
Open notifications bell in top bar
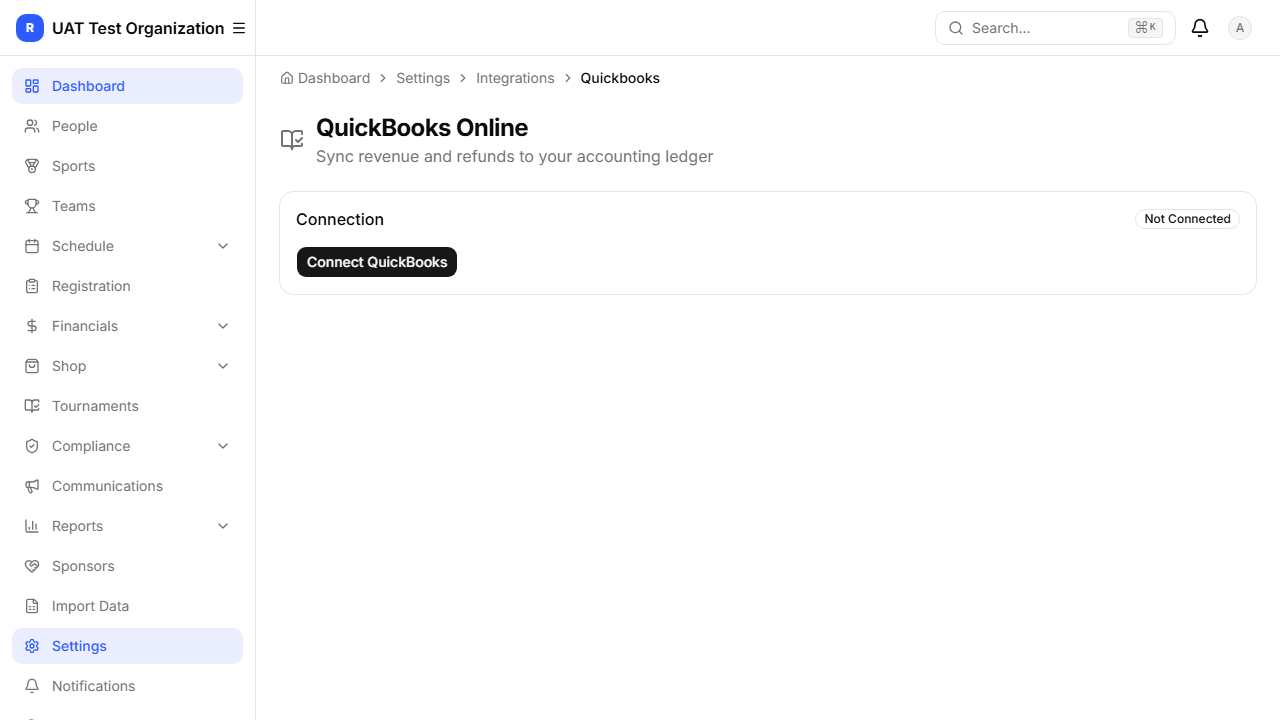pos(1200,28)
